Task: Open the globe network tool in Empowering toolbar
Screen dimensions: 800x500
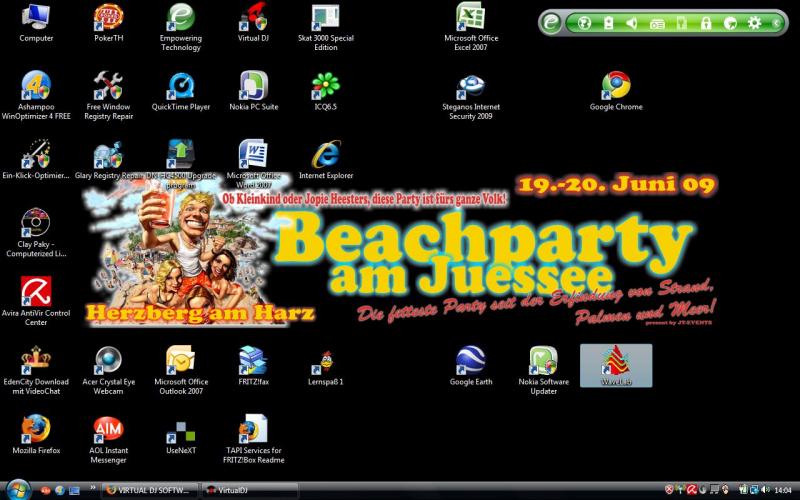Action: pos(584,23)
